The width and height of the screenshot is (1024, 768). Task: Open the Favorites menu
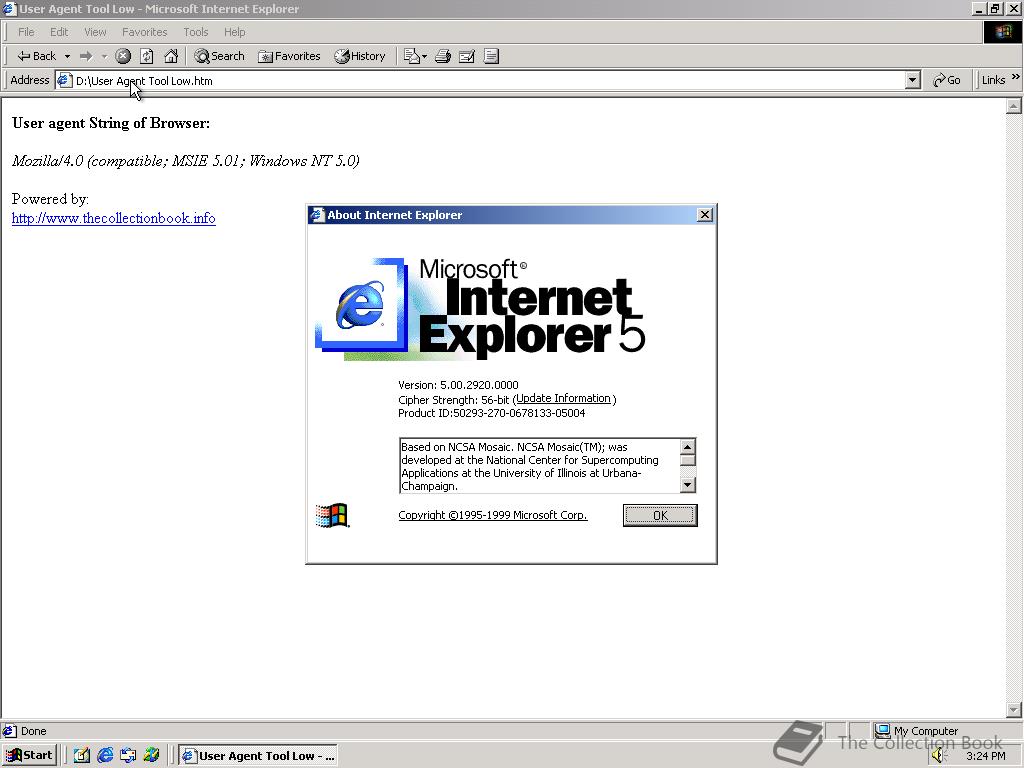coord(144,32)
